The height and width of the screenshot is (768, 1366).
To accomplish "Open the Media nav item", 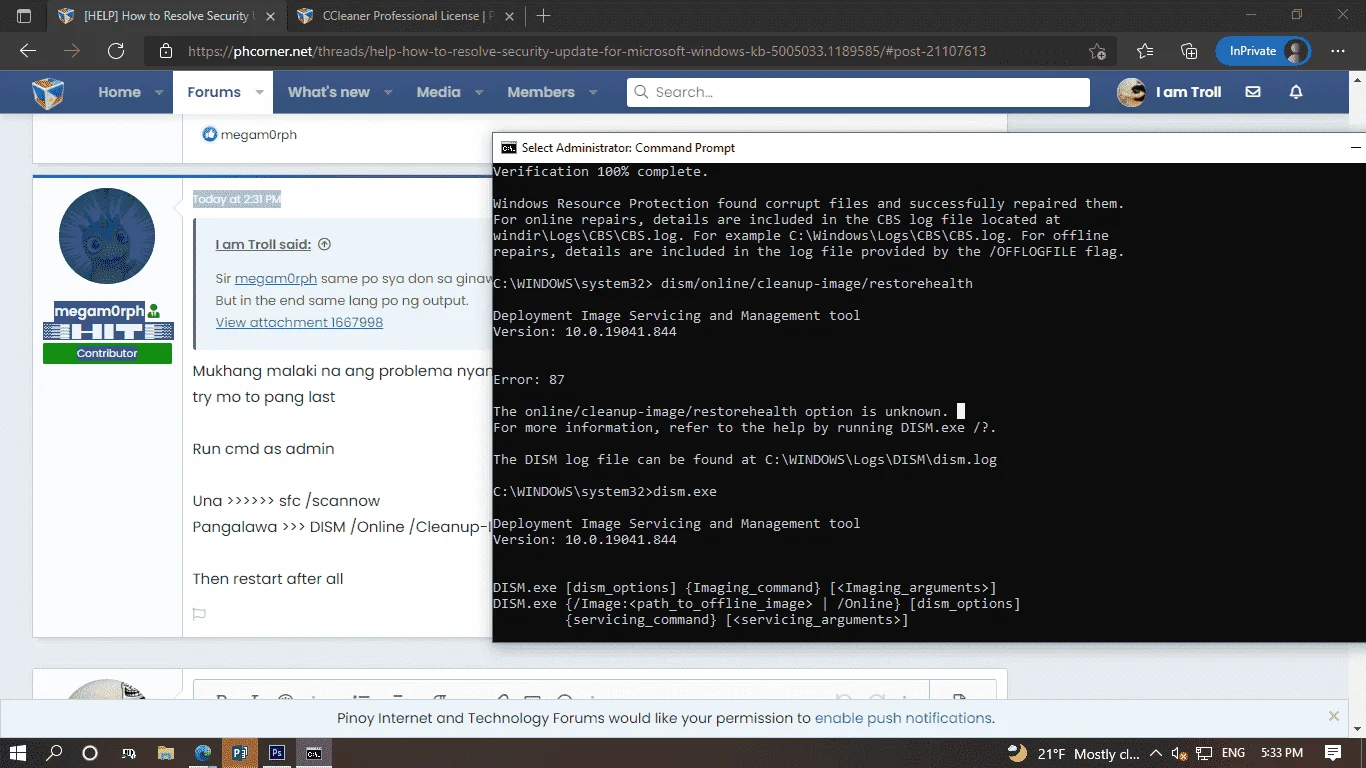I will 438,92.
